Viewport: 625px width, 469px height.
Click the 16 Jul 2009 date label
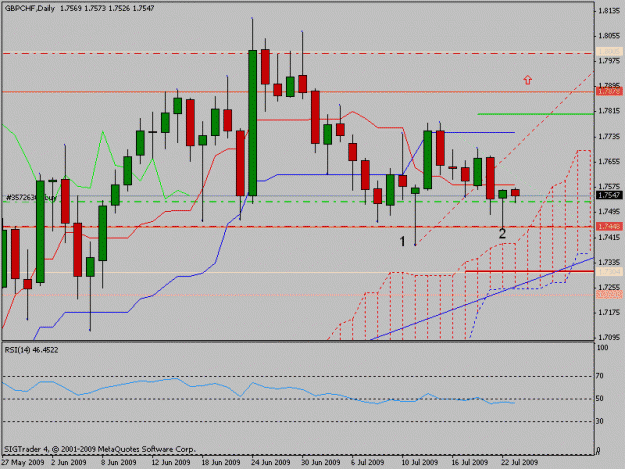(x=470, y=463)
